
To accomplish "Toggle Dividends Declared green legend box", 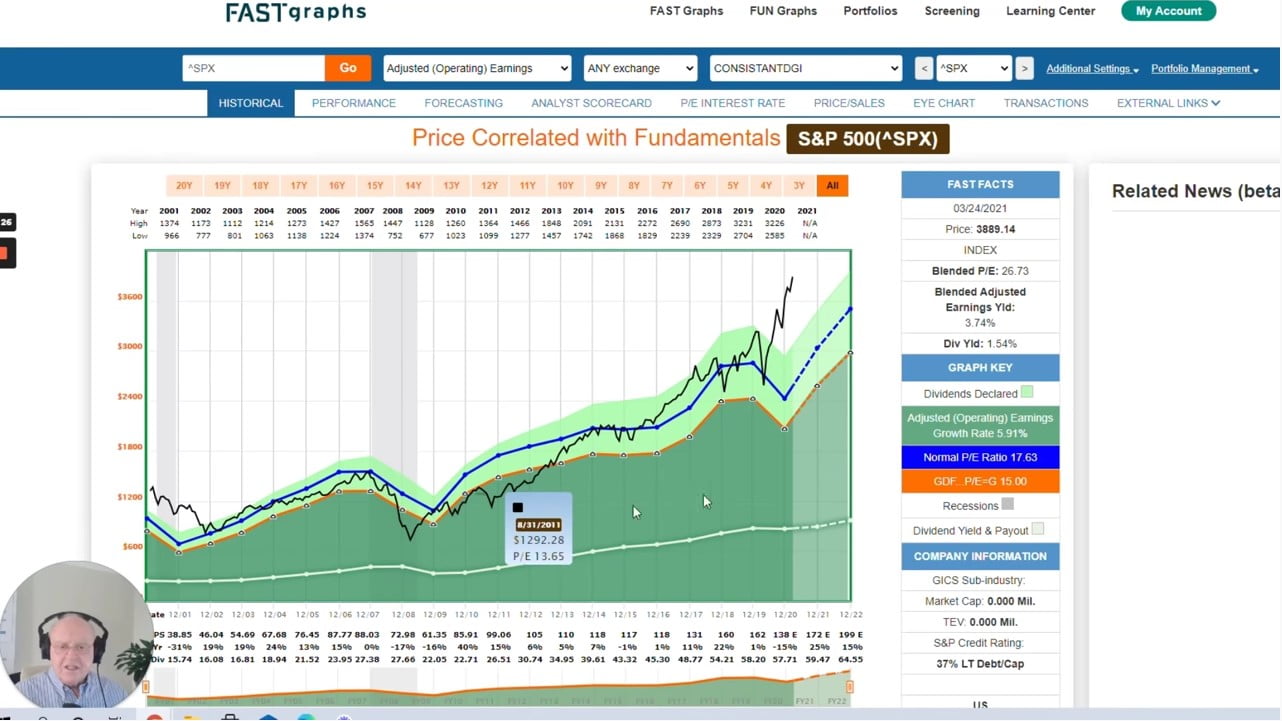I will (1027, 393).
